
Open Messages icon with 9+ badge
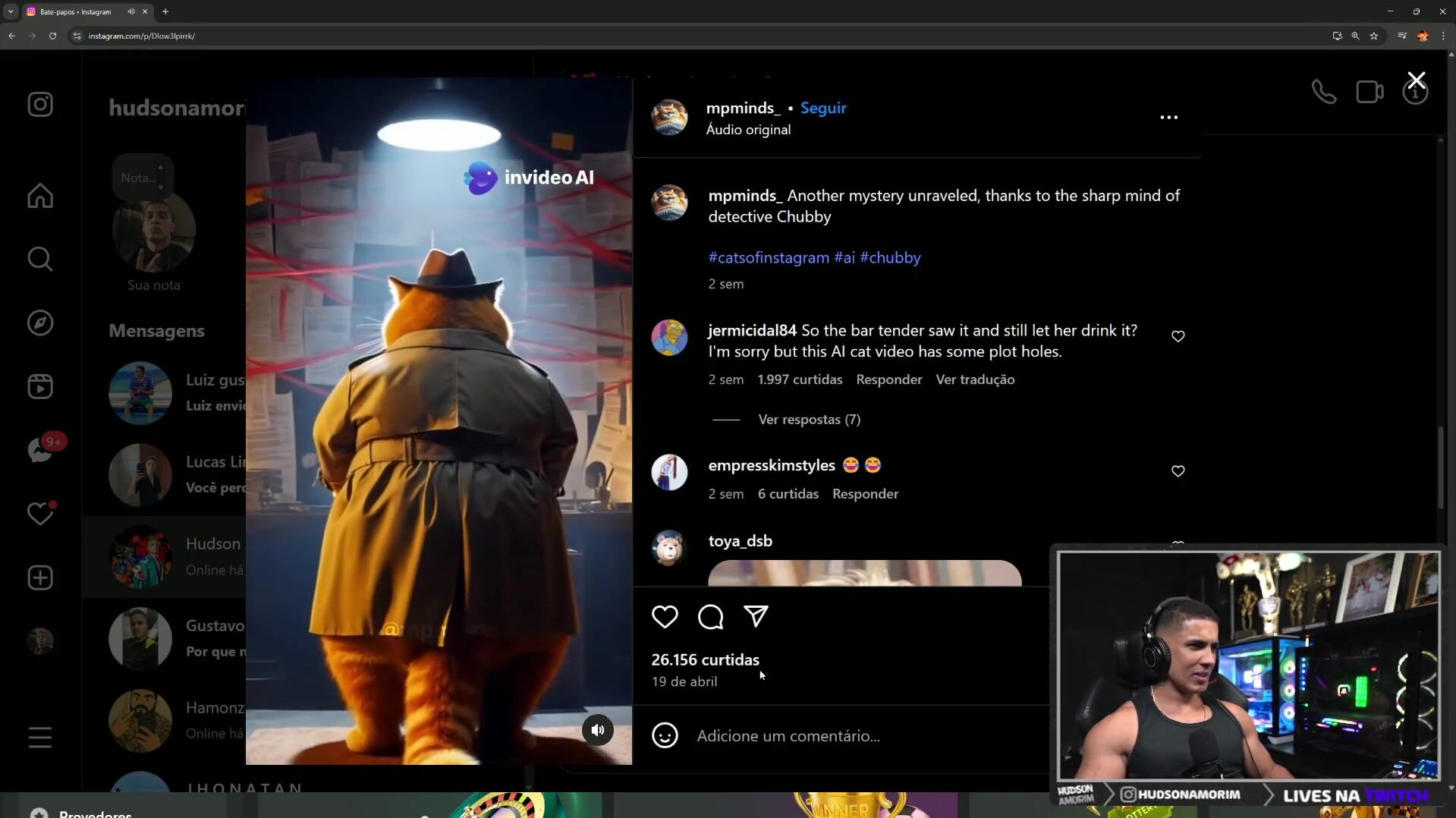[40, 451]
